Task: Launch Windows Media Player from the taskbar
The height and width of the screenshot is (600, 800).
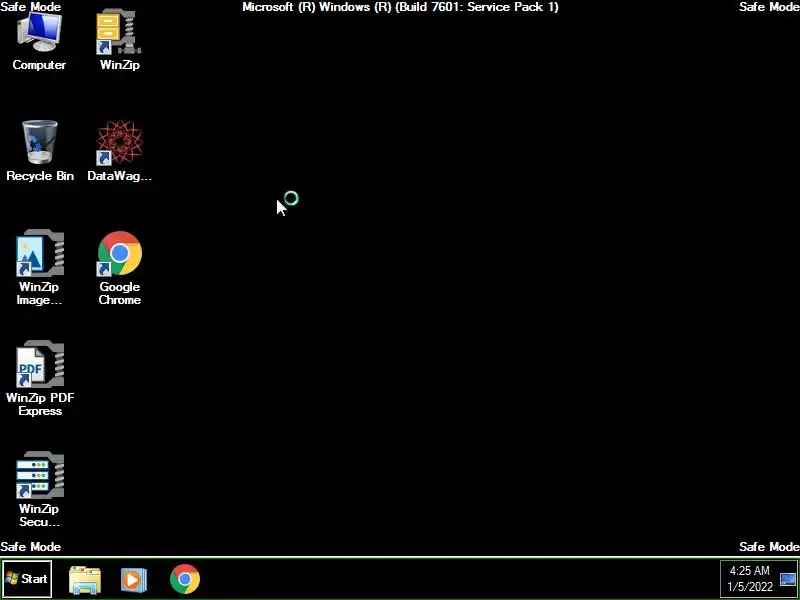Action: coord(134,580)
